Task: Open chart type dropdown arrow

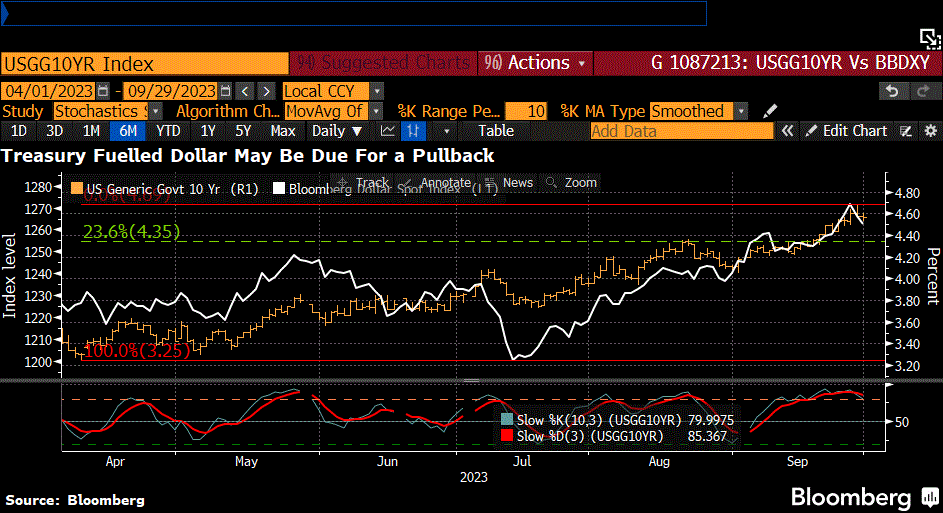Action: click(x=447, y=131)
